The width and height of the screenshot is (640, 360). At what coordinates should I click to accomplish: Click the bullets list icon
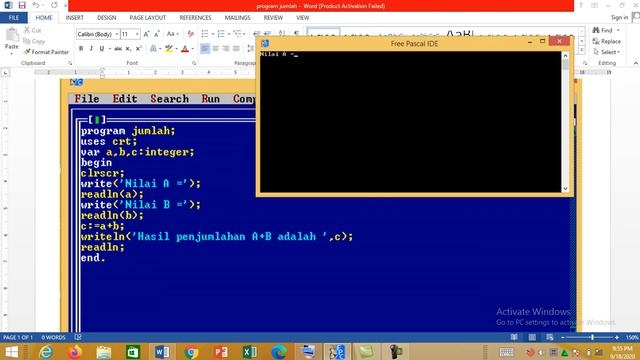pos(205,34)
